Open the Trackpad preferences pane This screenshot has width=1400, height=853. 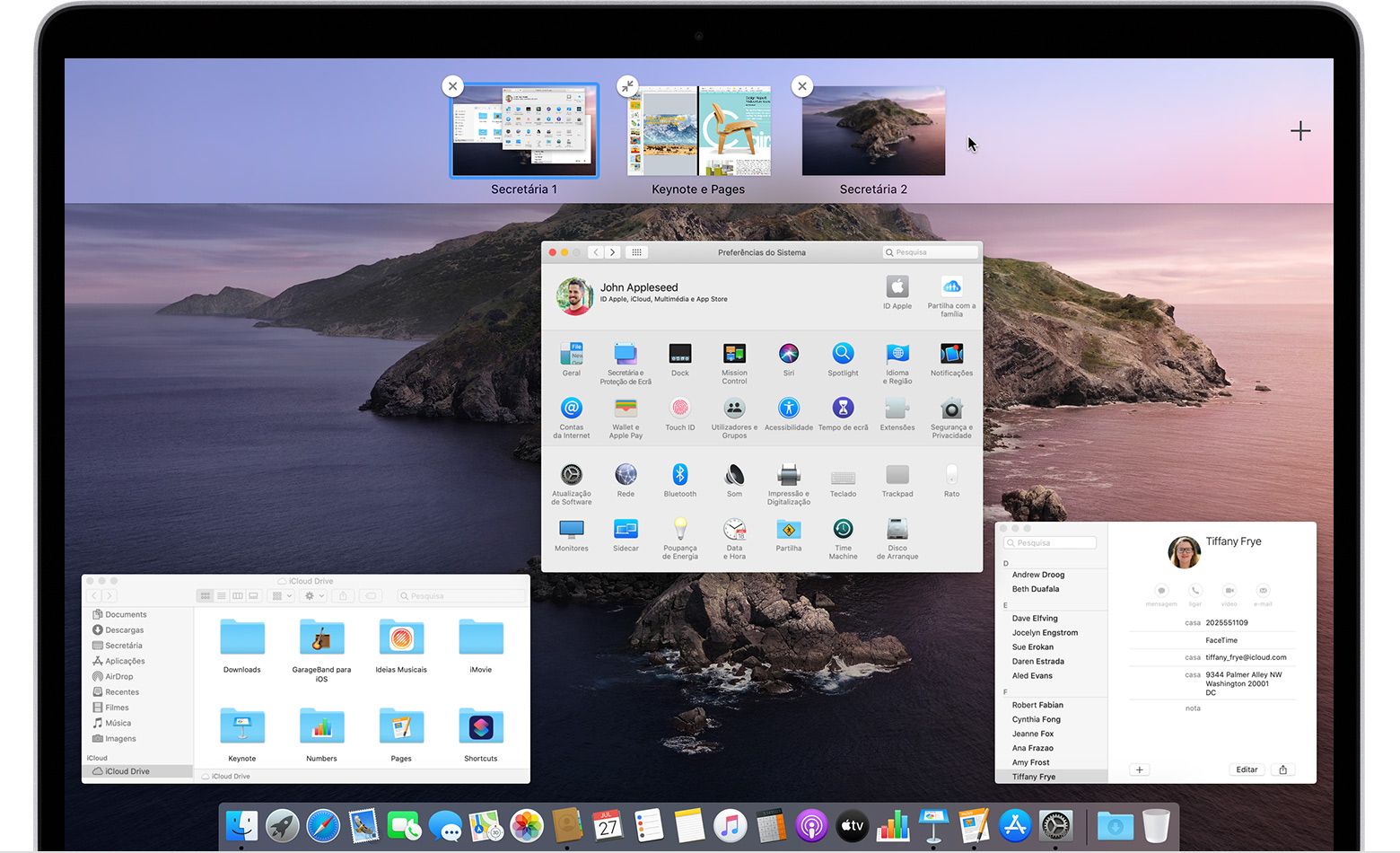pos(897,480)
